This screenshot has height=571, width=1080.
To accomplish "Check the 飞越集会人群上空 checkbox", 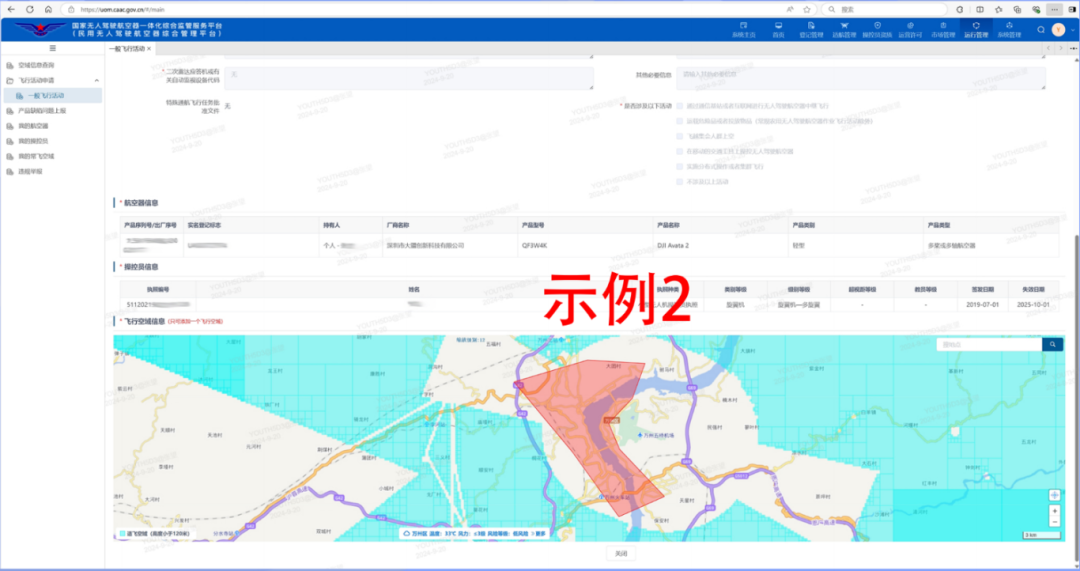I will [680, 135].
